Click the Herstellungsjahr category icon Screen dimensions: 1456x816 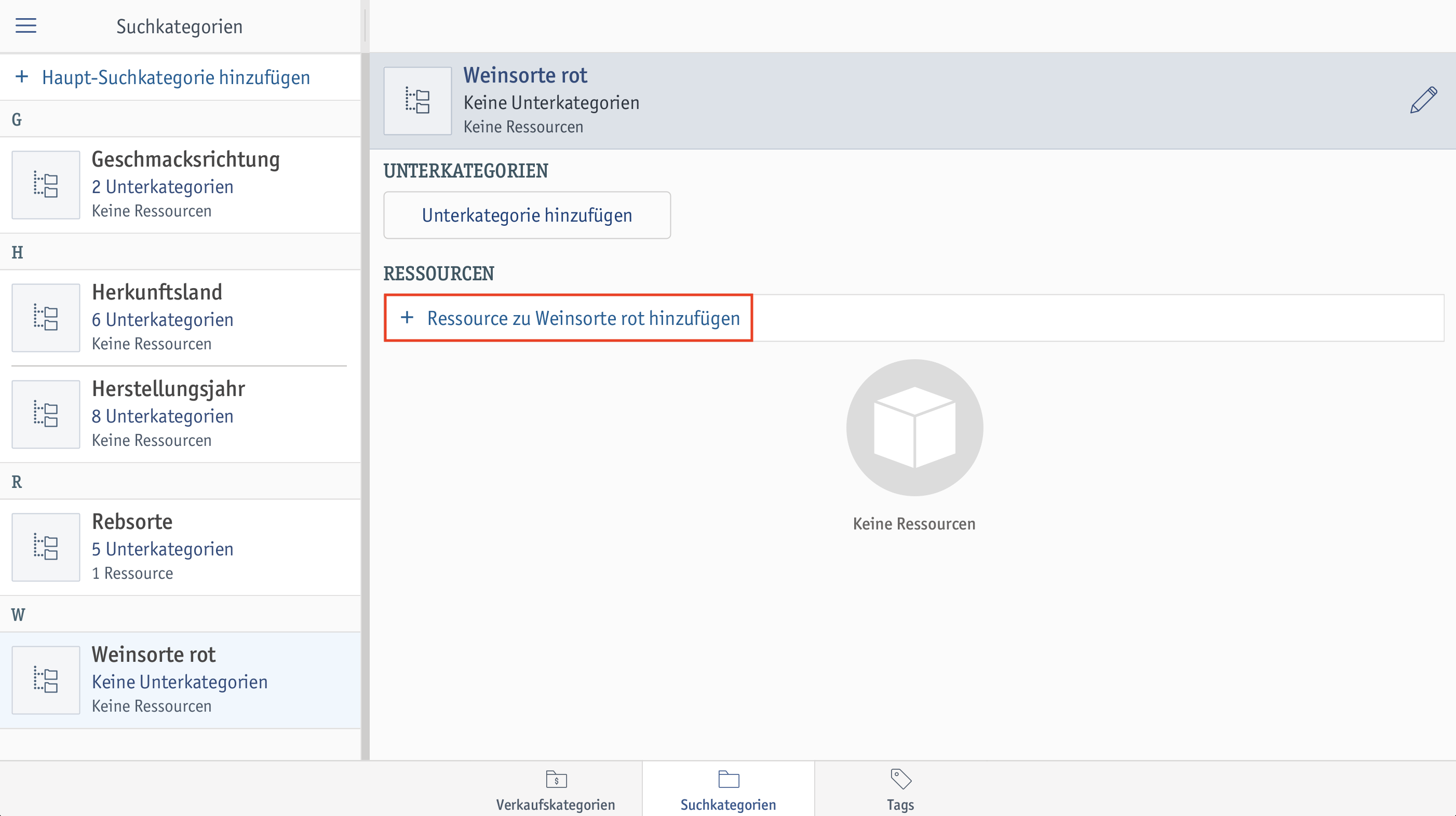pyautogui.click(x=46, y=414)
